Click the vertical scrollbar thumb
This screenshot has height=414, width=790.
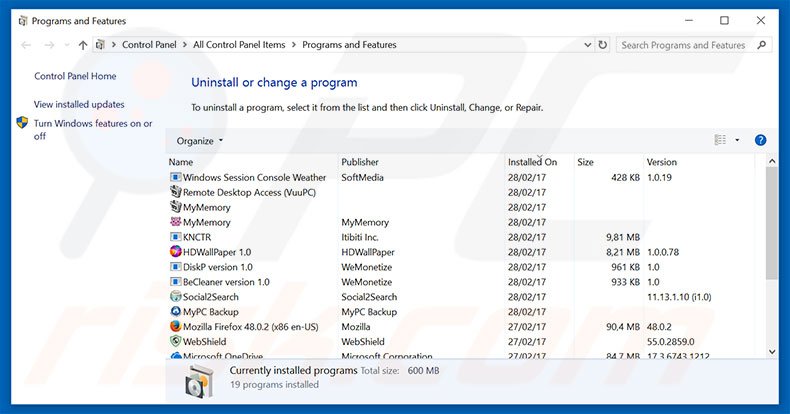pos(772,223)
